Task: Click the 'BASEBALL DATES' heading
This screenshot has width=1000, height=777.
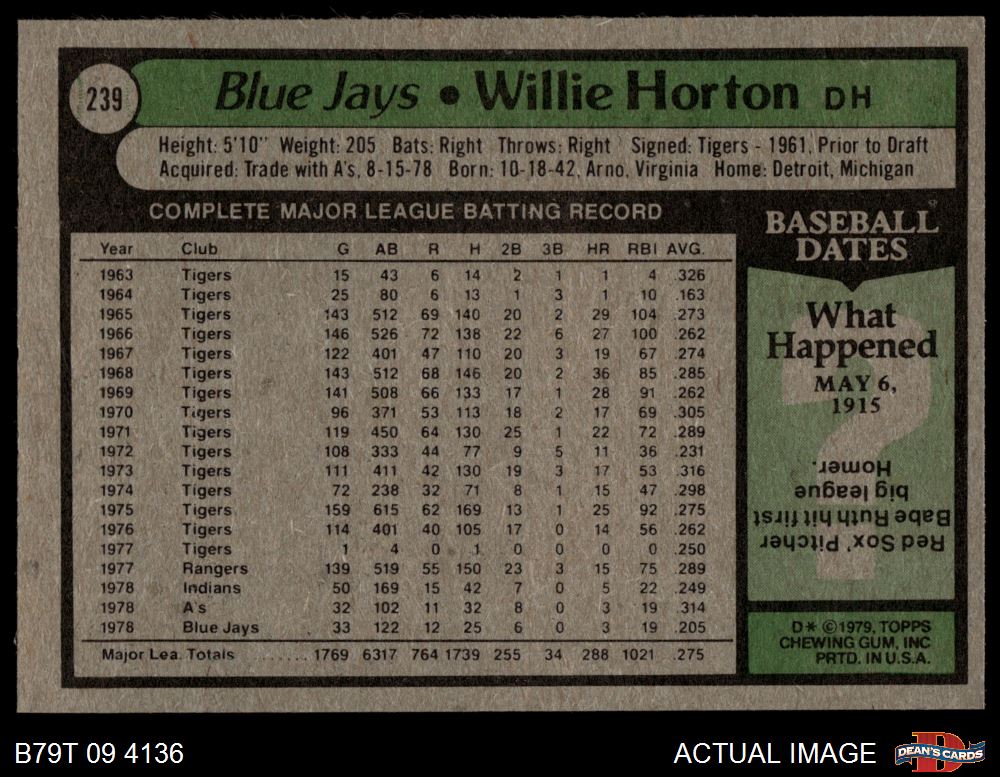Action: click(x=851, y=236)
